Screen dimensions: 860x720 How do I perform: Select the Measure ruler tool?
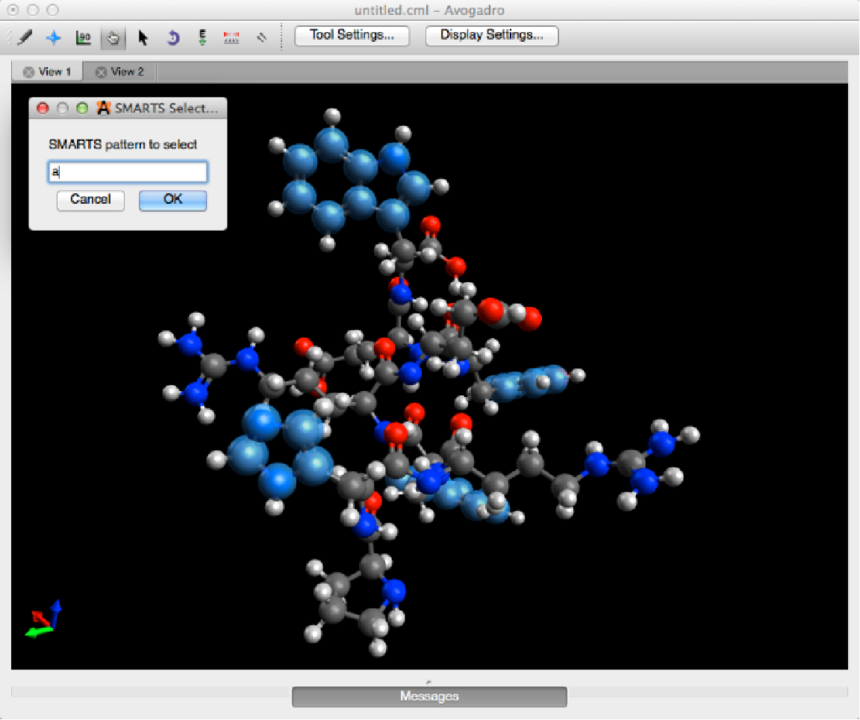click(232, 38)
